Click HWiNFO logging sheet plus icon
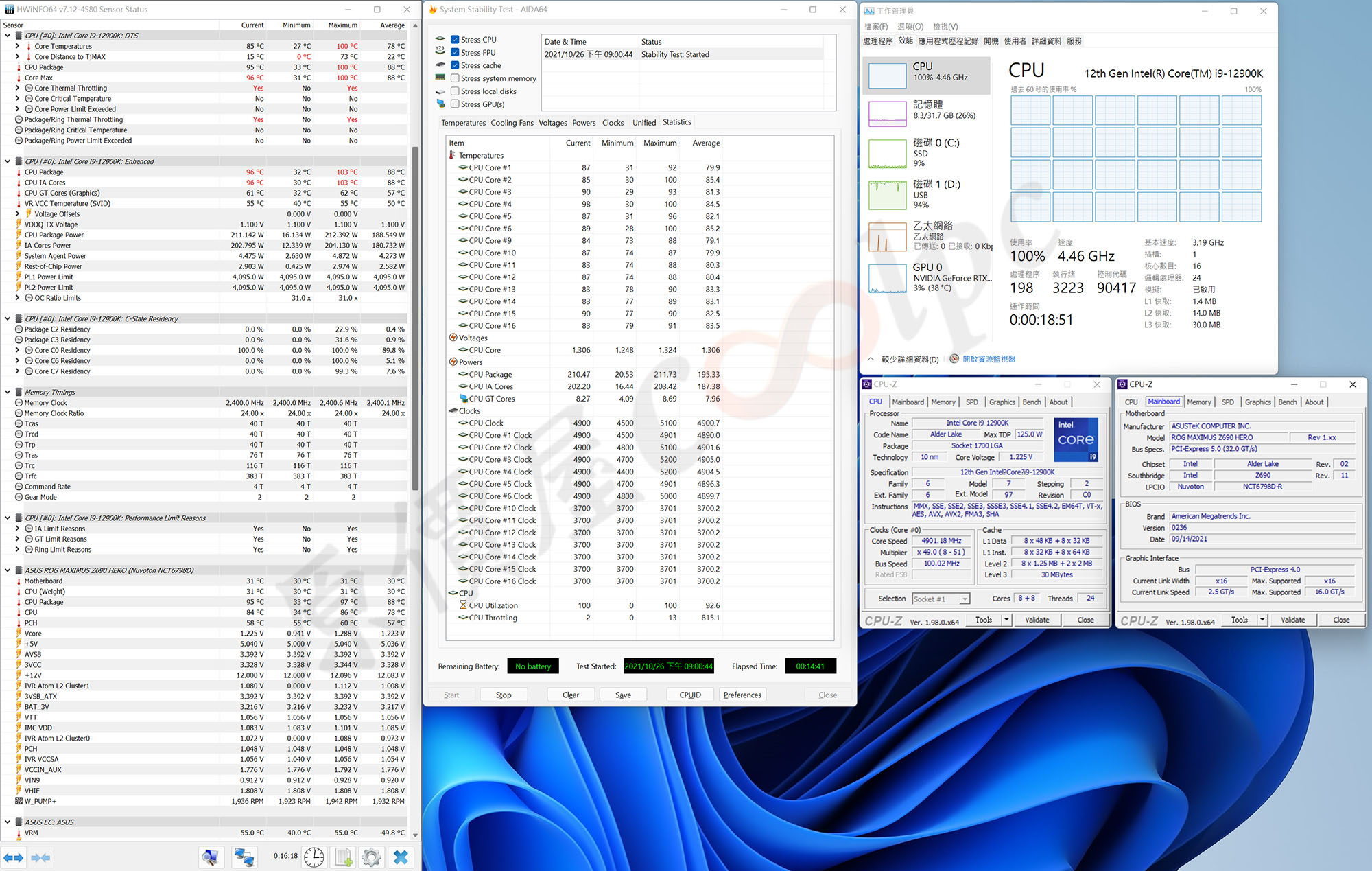1372x871 pixels. point(343,857)
